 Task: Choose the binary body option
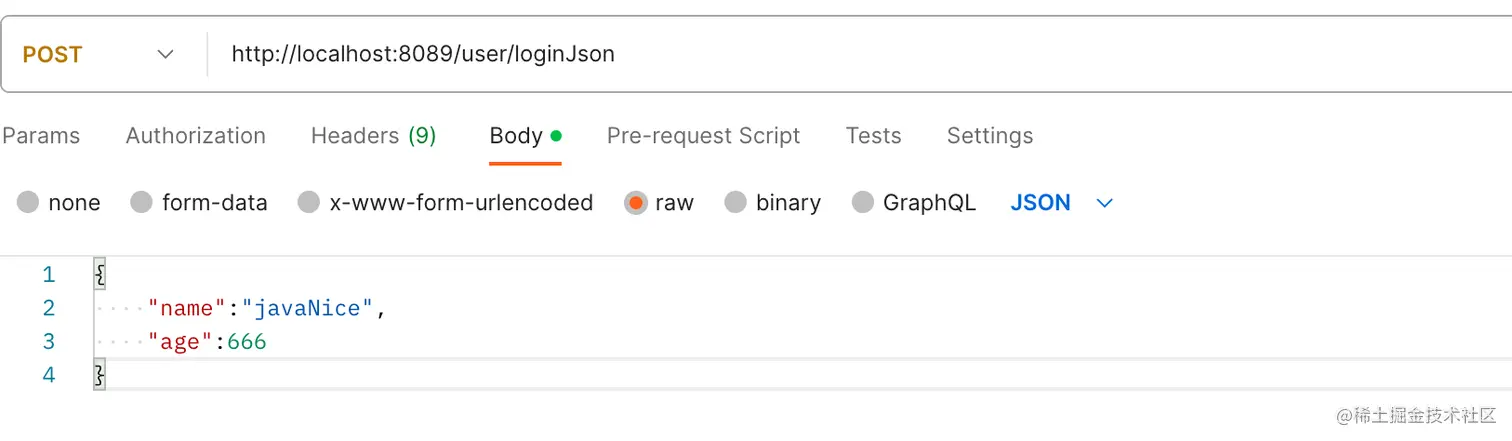pos(736,203)
